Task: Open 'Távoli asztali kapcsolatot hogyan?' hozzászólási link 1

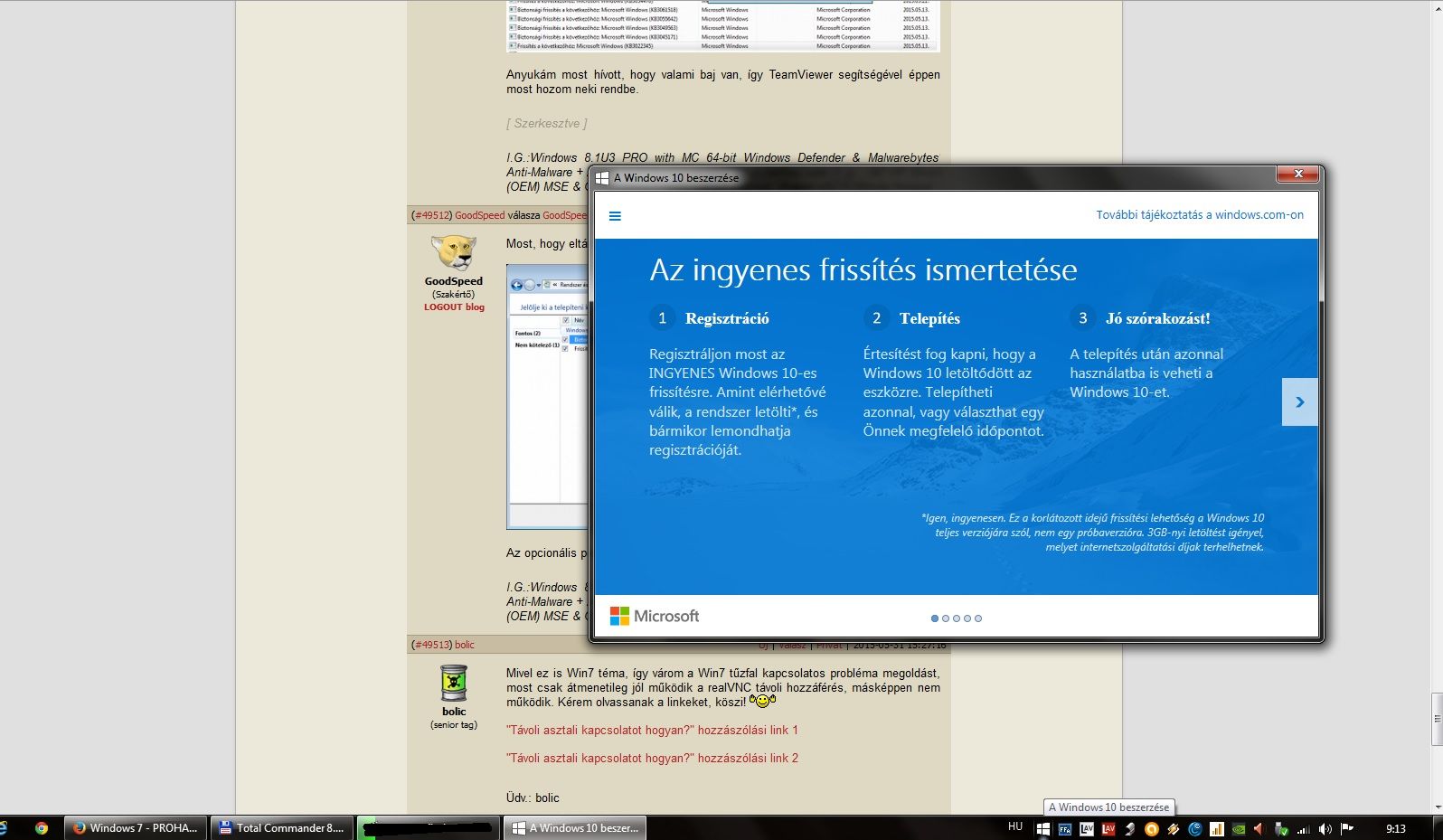Action: (652, 730)
